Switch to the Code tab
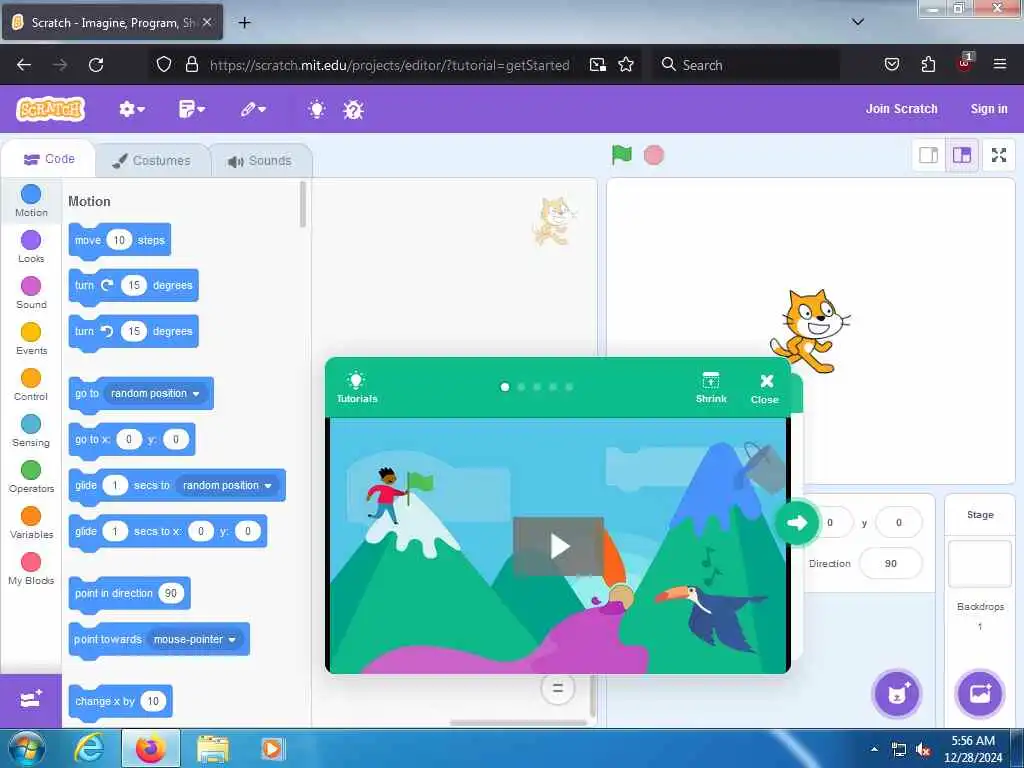1024x768 pixels. [49, 159]
